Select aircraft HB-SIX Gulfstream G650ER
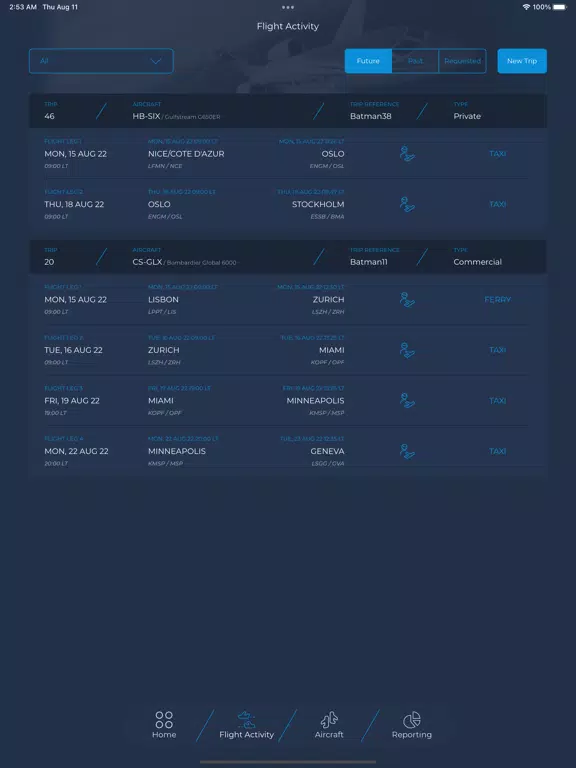The height and width of the screenshot is (768, 576). (176, 116)
